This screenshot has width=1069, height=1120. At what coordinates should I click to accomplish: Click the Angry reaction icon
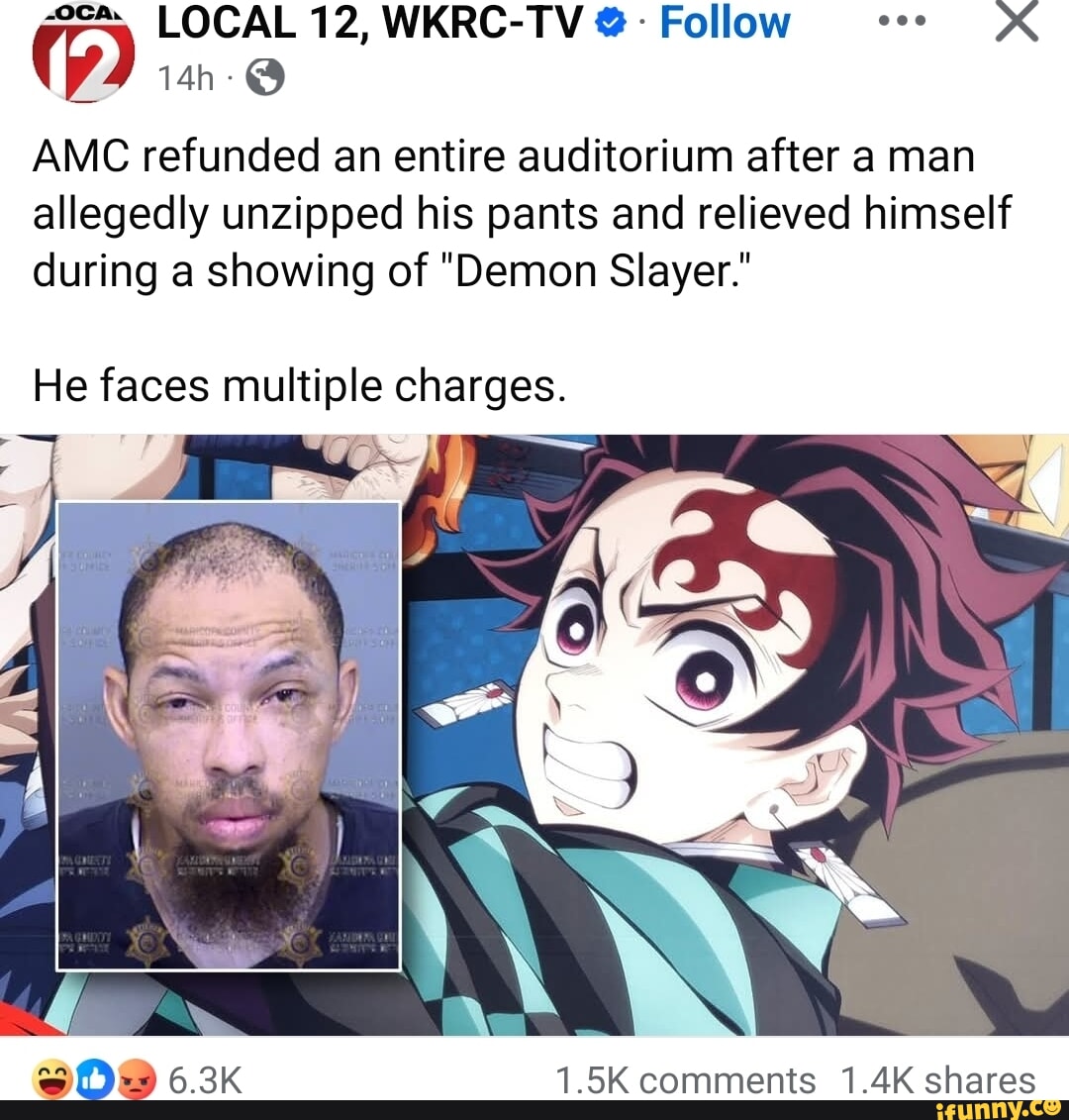pos(136,1079)
